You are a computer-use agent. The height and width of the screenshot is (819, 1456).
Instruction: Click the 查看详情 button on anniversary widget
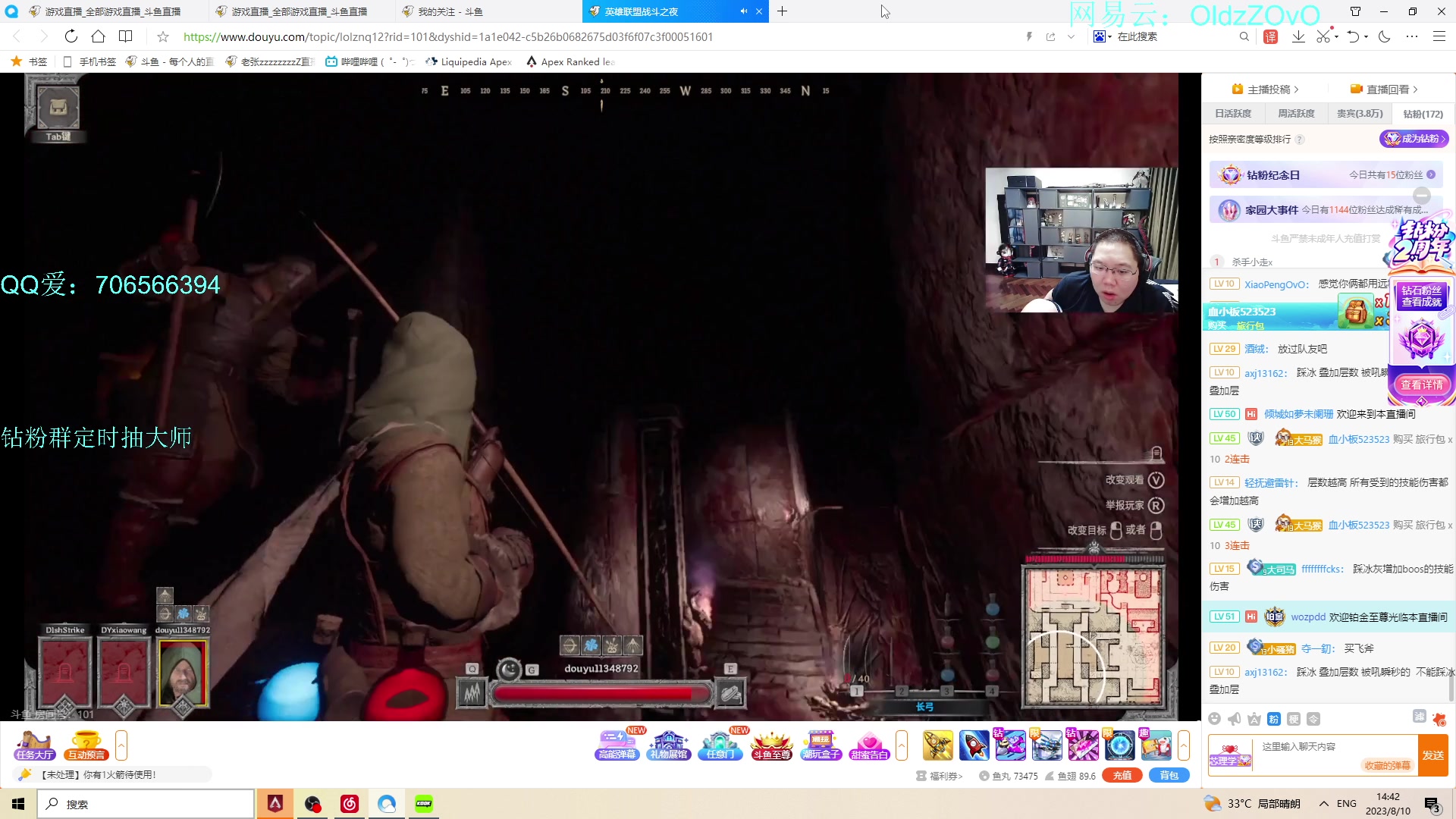tap(1422, 385)
